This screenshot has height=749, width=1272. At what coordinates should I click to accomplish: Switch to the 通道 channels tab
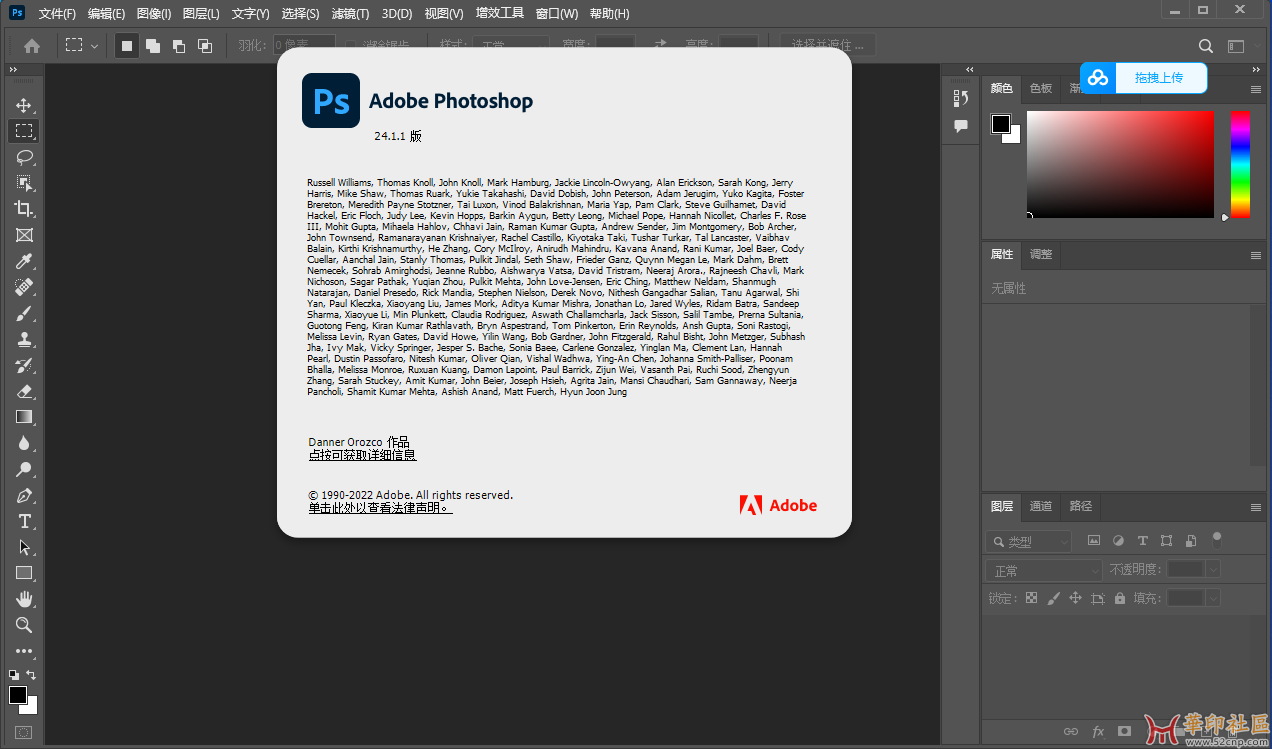[x=1041, y=506]
